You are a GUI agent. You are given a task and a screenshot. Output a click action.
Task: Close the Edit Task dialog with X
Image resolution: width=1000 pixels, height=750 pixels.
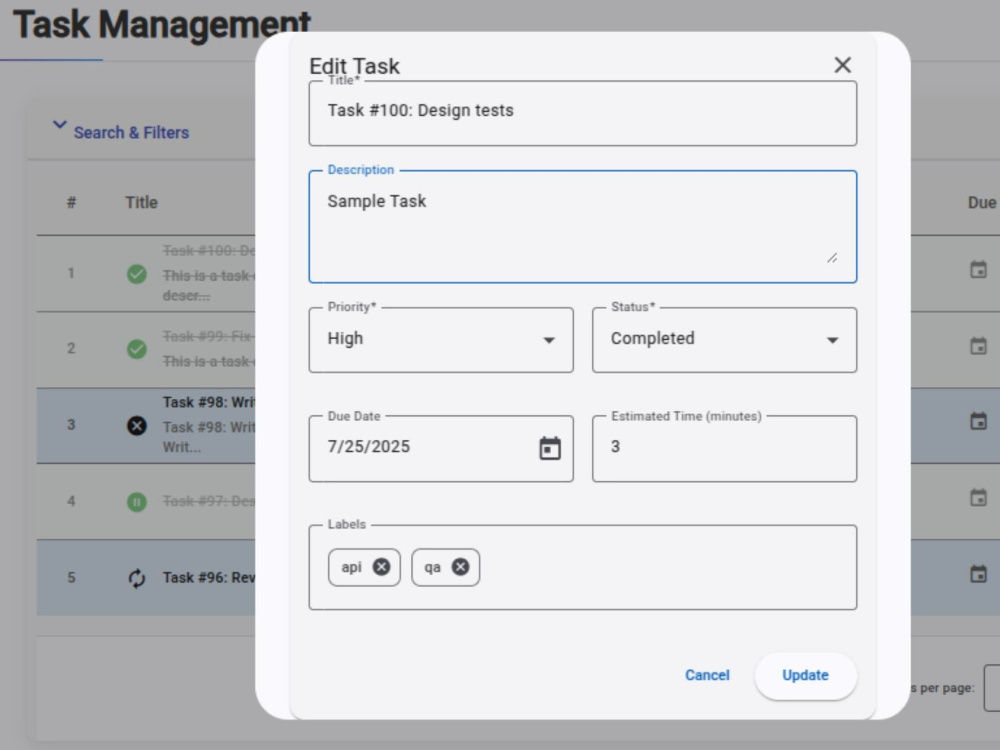click(842, 65)
